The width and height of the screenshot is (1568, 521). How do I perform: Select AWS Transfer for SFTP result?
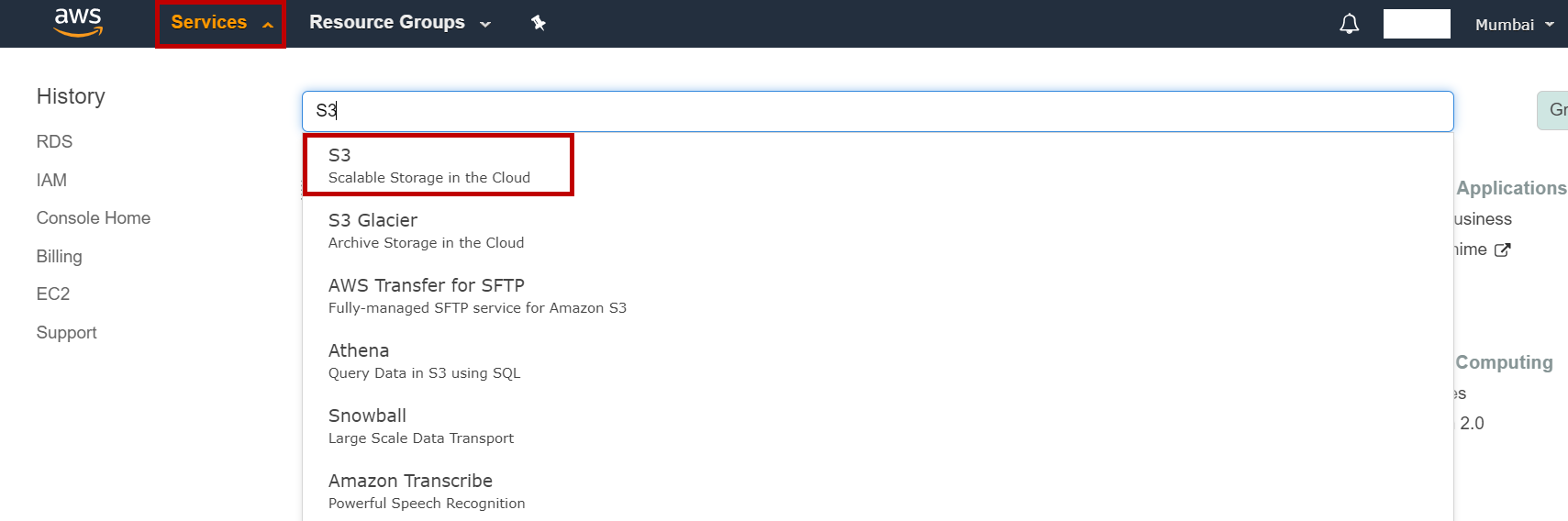coord(476,295)
